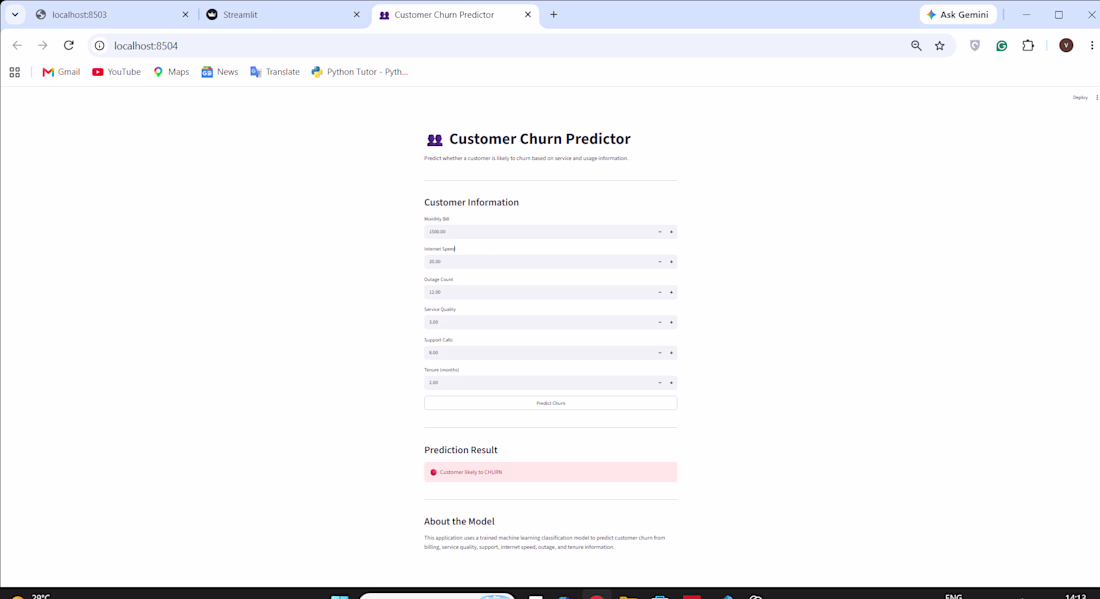
Task: Close the Customer Churn Predictor tab
Action: point(528,15)
